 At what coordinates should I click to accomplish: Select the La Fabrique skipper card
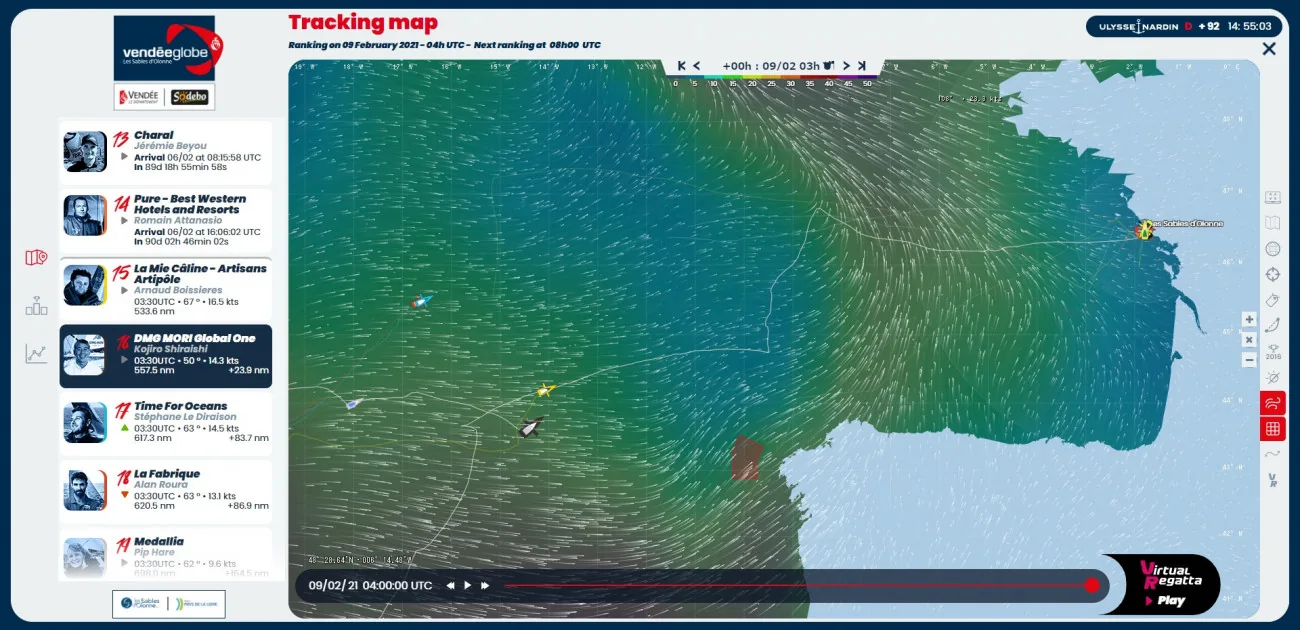166,491
